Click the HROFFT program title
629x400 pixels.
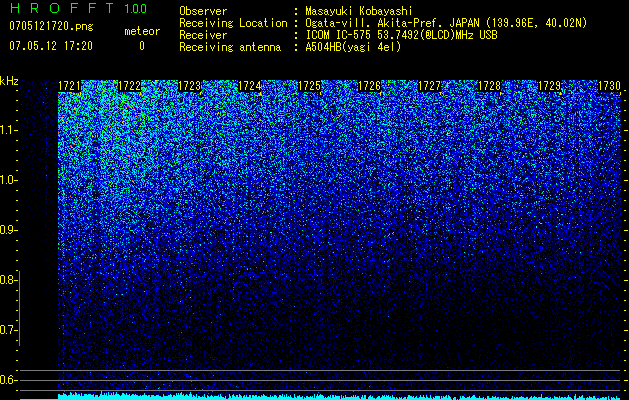coord(62,8)
